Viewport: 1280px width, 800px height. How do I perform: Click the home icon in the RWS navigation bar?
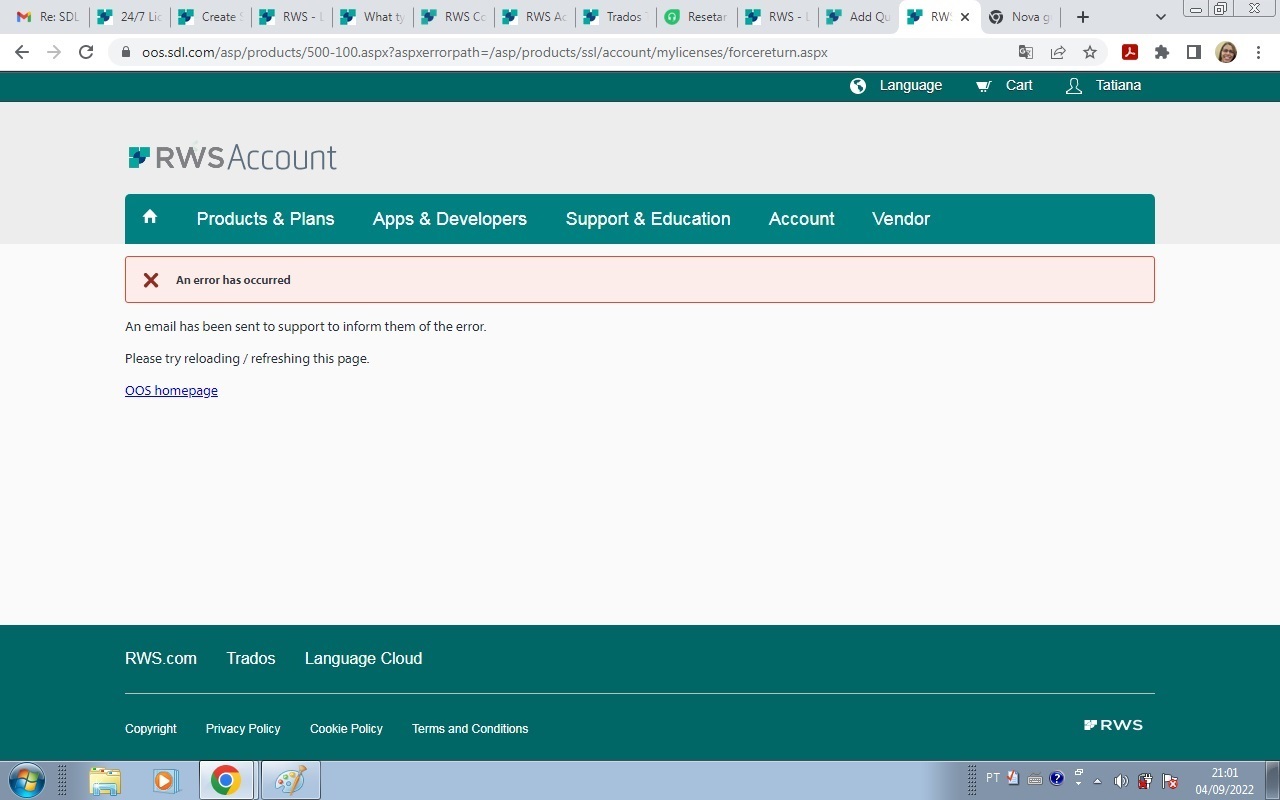pos(149,218)
